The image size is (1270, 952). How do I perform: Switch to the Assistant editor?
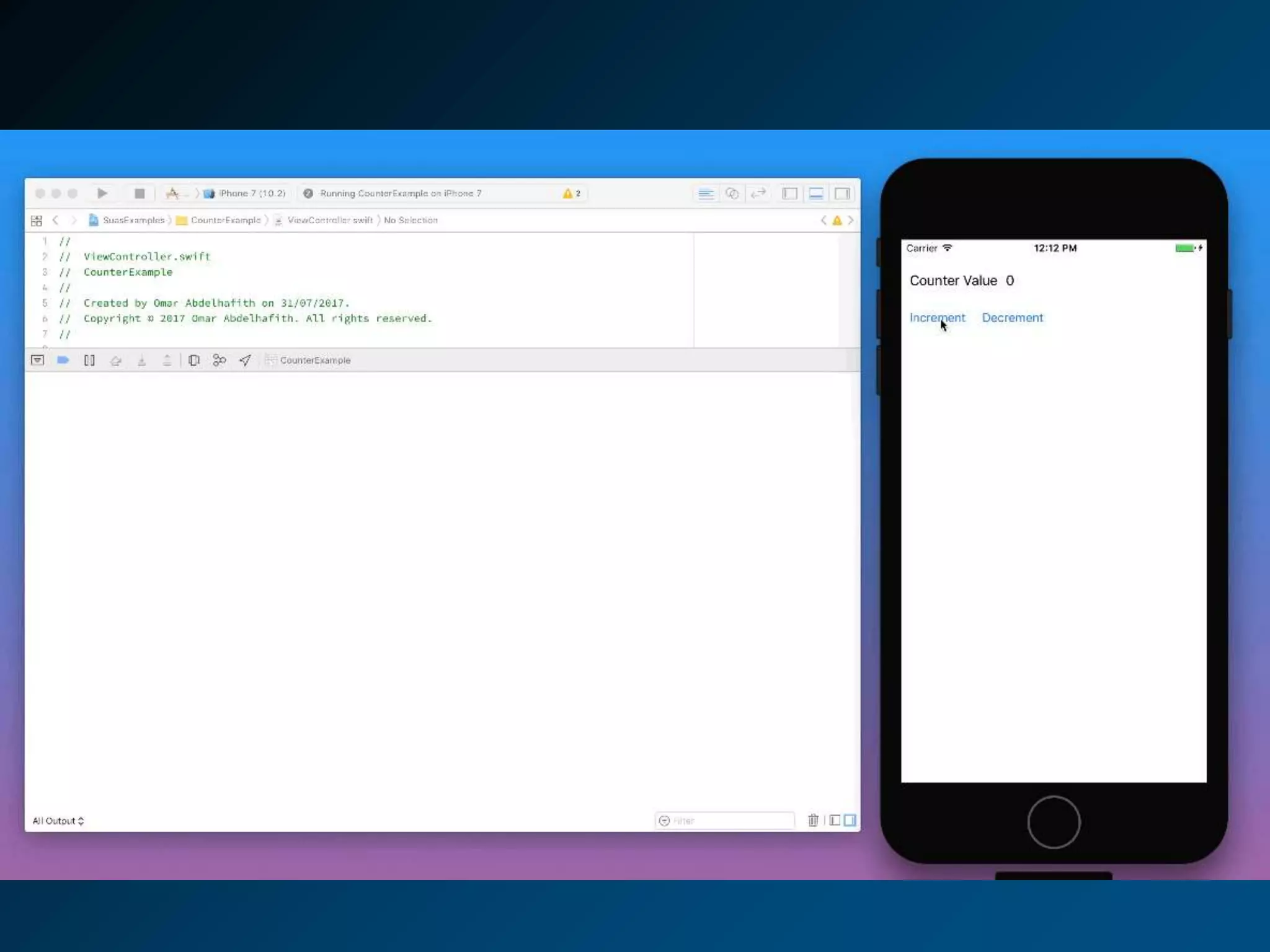click(x=732, y=193)
